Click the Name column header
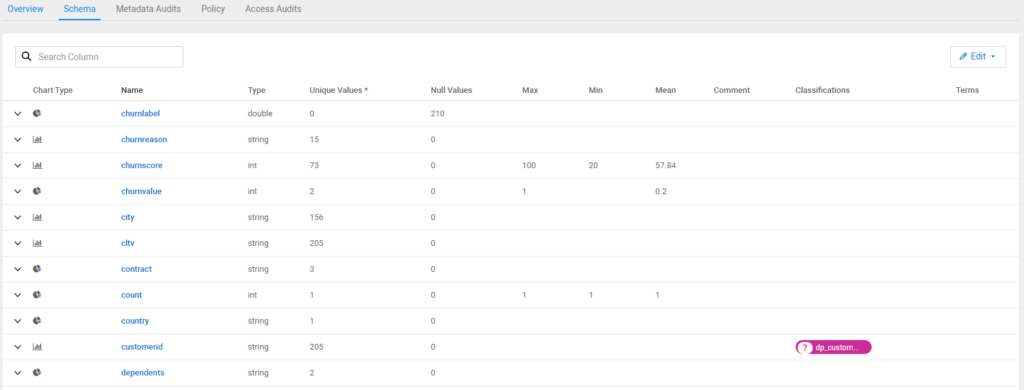 point(132,90)
